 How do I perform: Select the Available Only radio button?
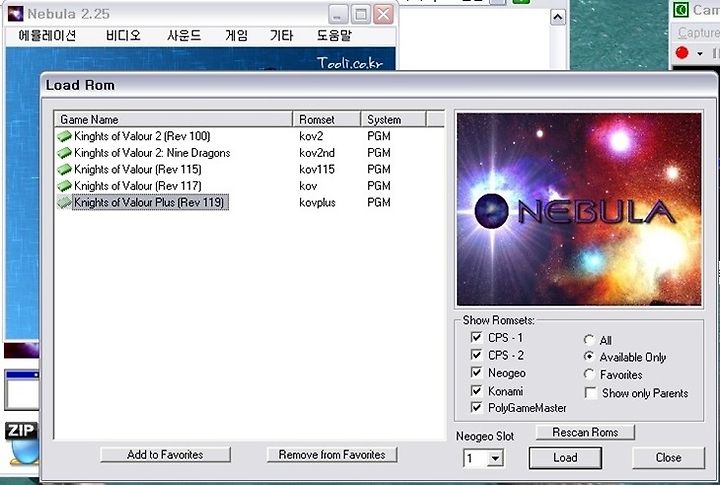point(589,357)
